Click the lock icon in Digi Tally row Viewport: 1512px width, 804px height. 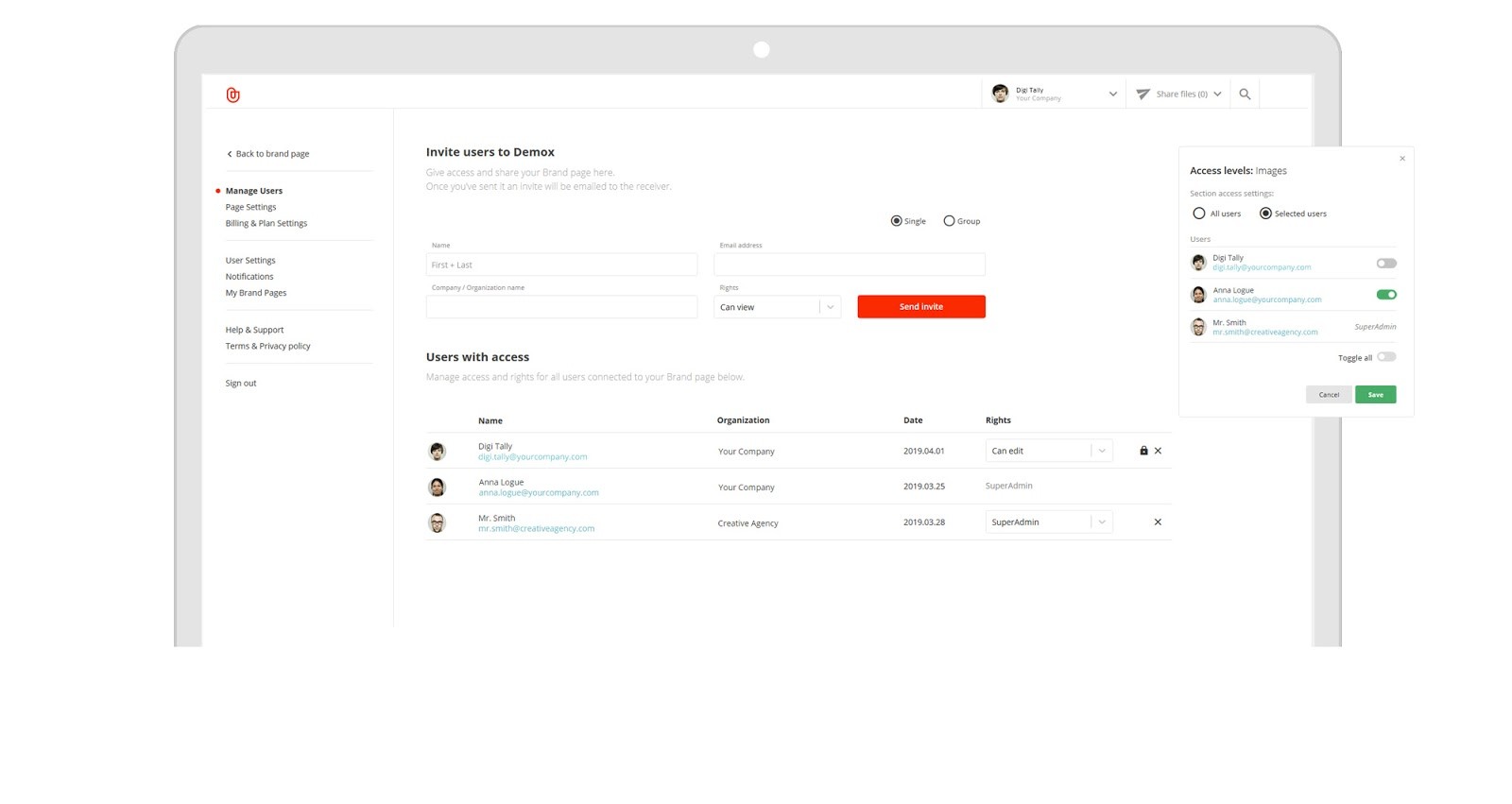1143,451
